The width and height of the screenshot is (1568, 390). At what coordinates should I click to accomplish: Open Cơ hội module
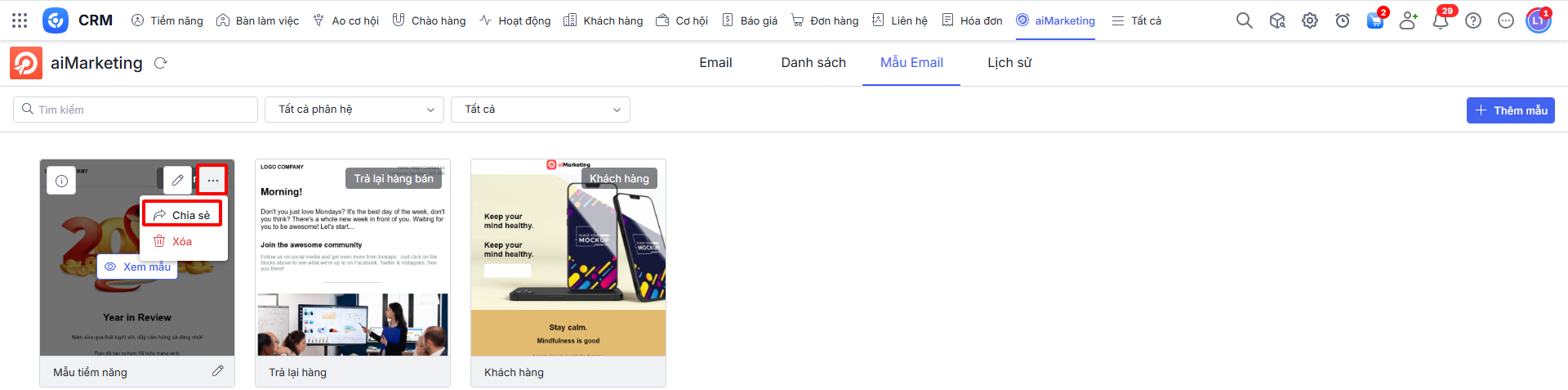[x=682, y=20]
